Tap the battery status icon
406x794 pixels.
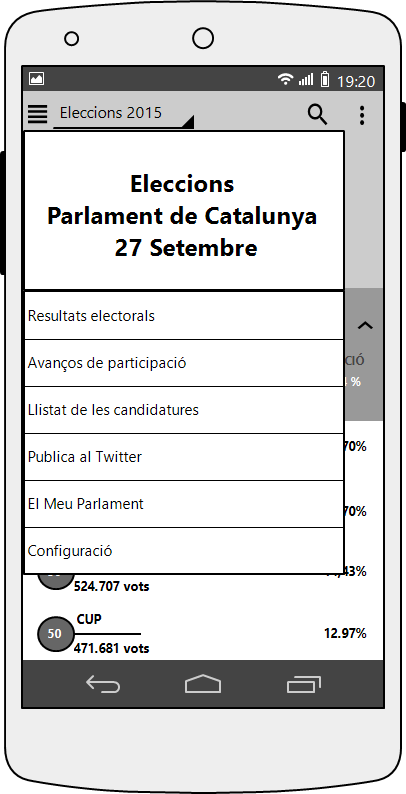point(325,79)
